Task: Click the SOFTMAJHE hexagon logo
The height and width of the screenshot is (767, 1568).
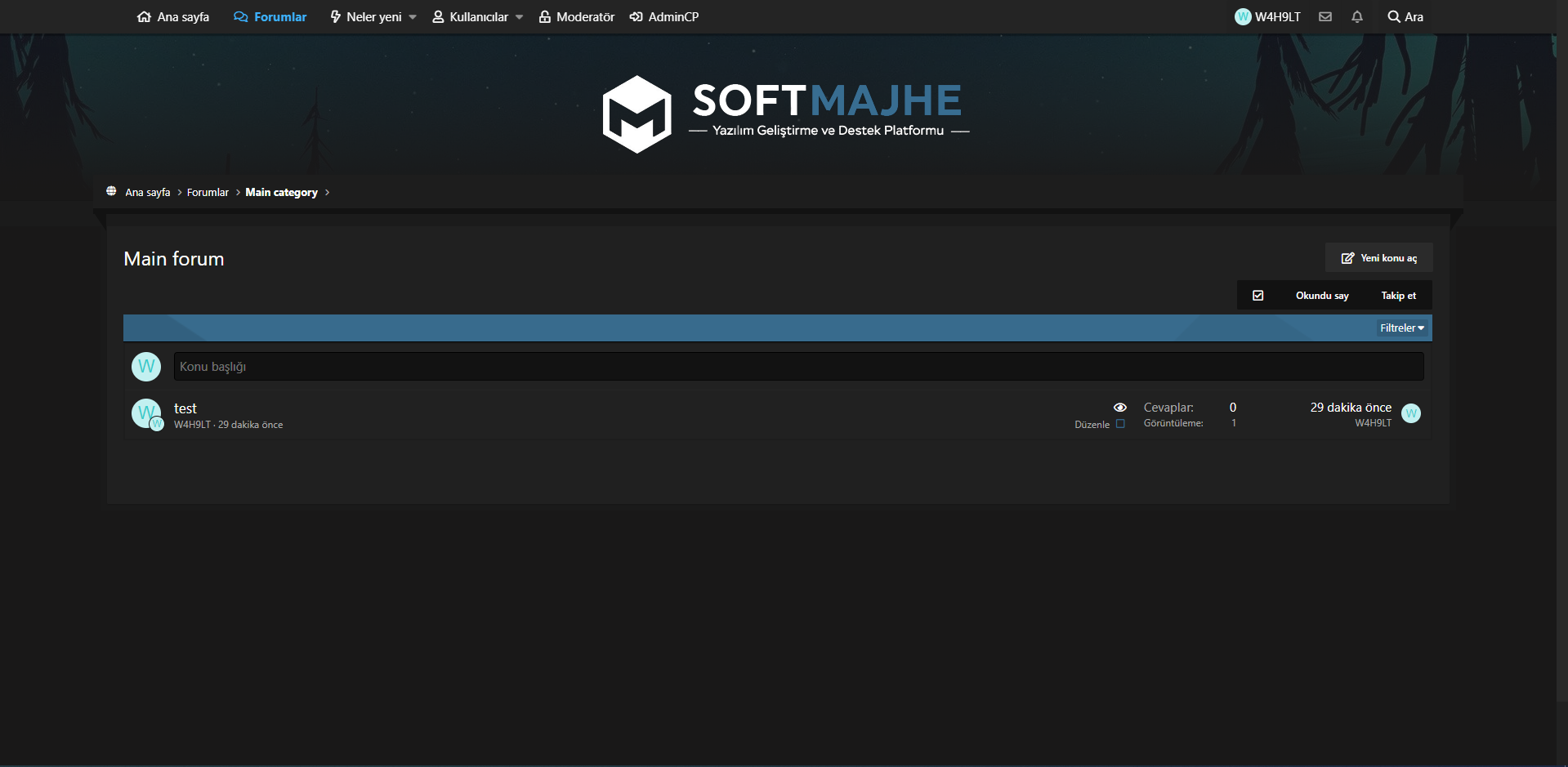Action: pos(637,114)
